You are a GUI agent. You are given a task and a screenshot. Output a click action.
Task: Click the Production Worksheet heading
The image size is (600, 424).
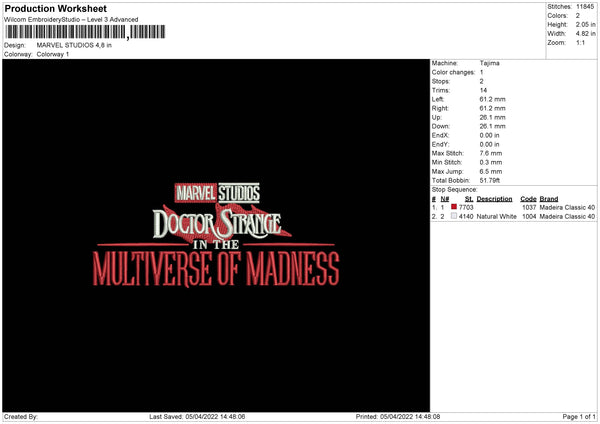pyautogui.click(x=56, y=8)
